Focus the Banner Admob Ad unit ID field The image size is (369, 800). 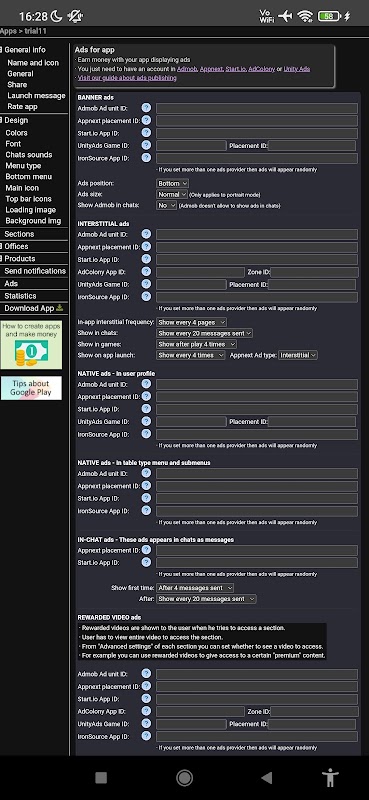coord(257,108)
